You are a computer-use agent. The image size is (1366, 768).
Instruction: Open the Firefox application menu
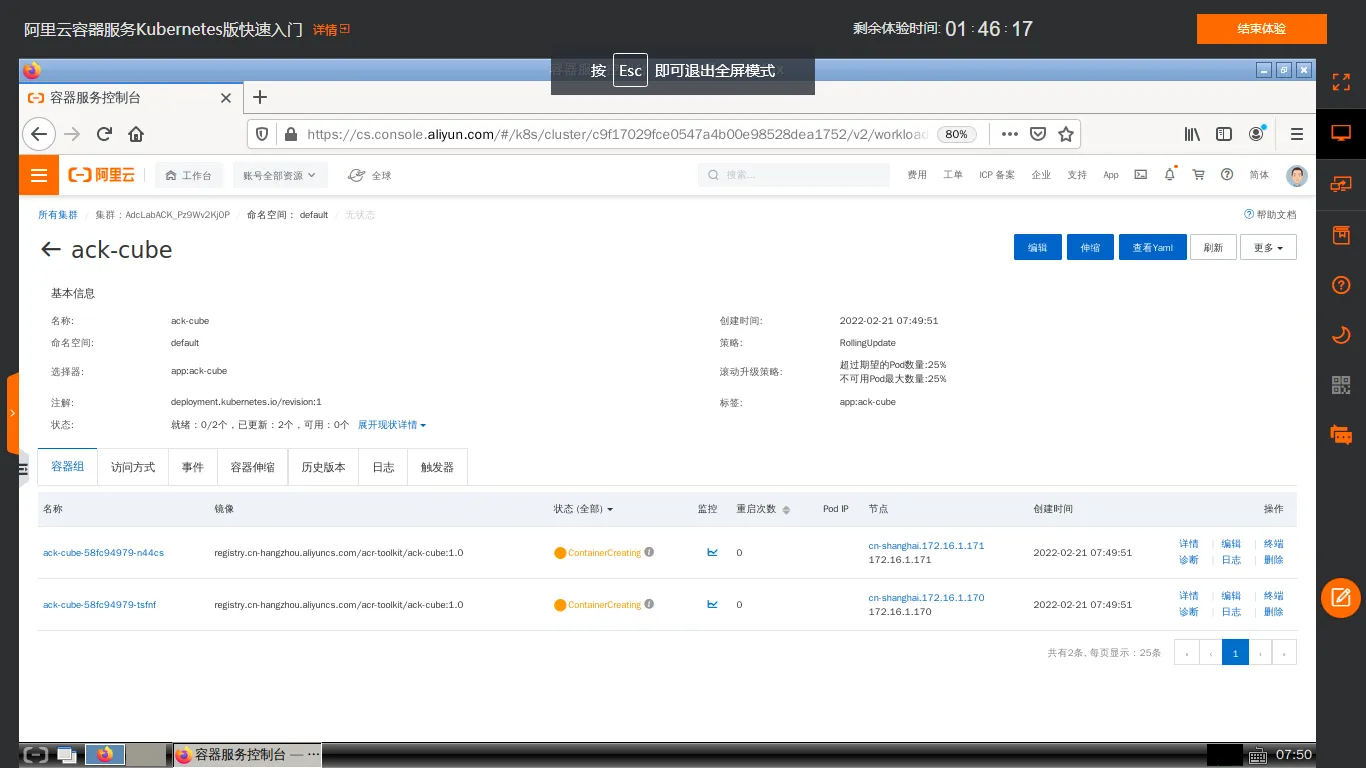pyautogui.click(x=1297, y=134)
